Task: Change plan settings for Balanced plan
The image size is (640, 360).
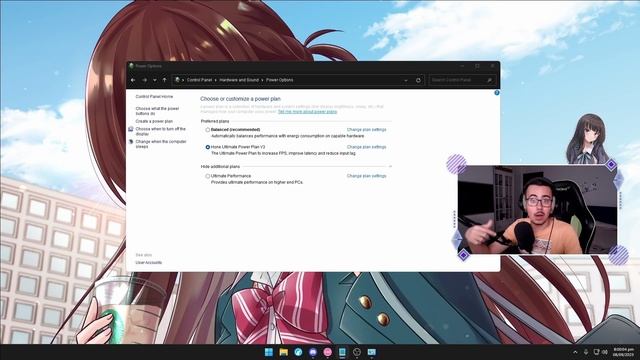Action: point(367,130)
